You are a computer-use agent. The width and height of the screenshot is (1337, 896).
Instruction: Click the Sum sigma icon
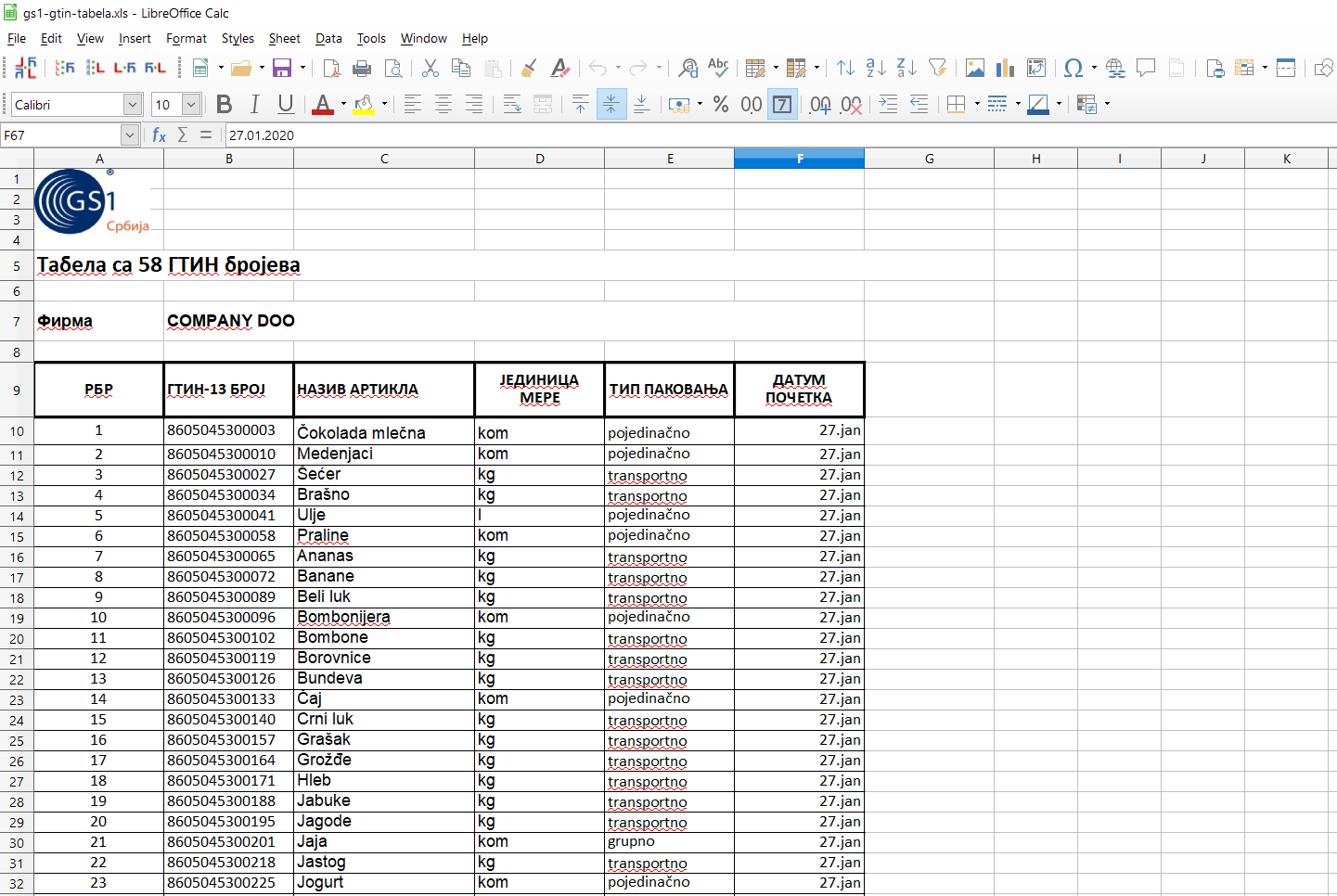pyautogui.click(x=183, y=135)
